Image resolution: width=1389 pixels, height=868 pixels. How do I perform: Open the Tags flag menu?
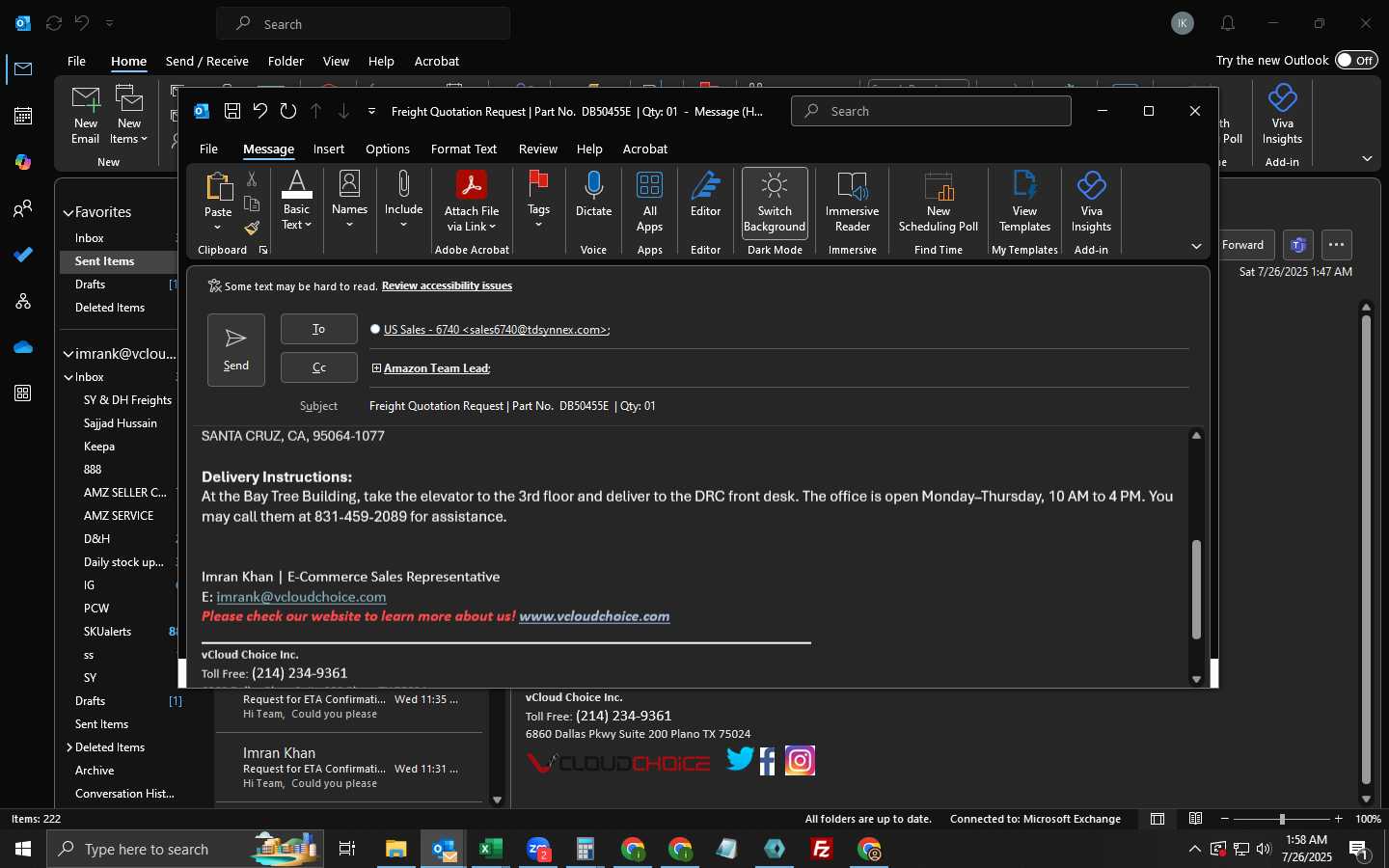coord(538,201)
